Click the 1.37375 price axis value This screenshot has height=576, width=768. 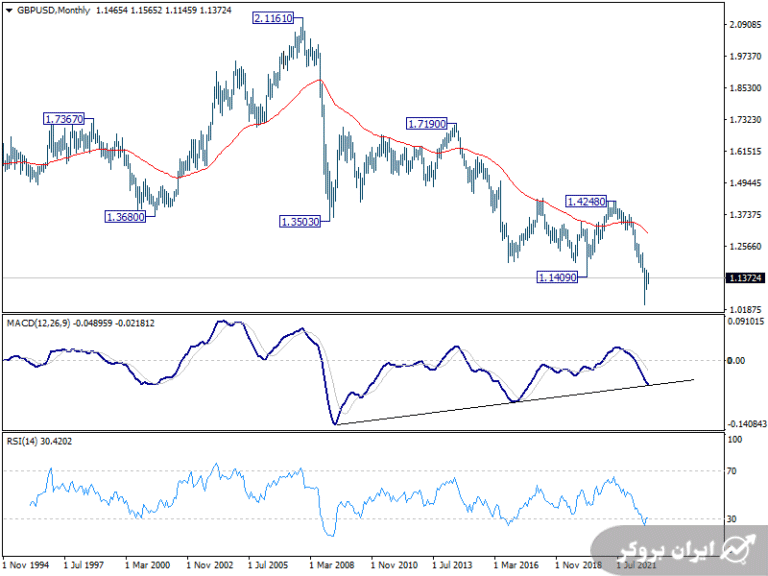tap(746, 215)
